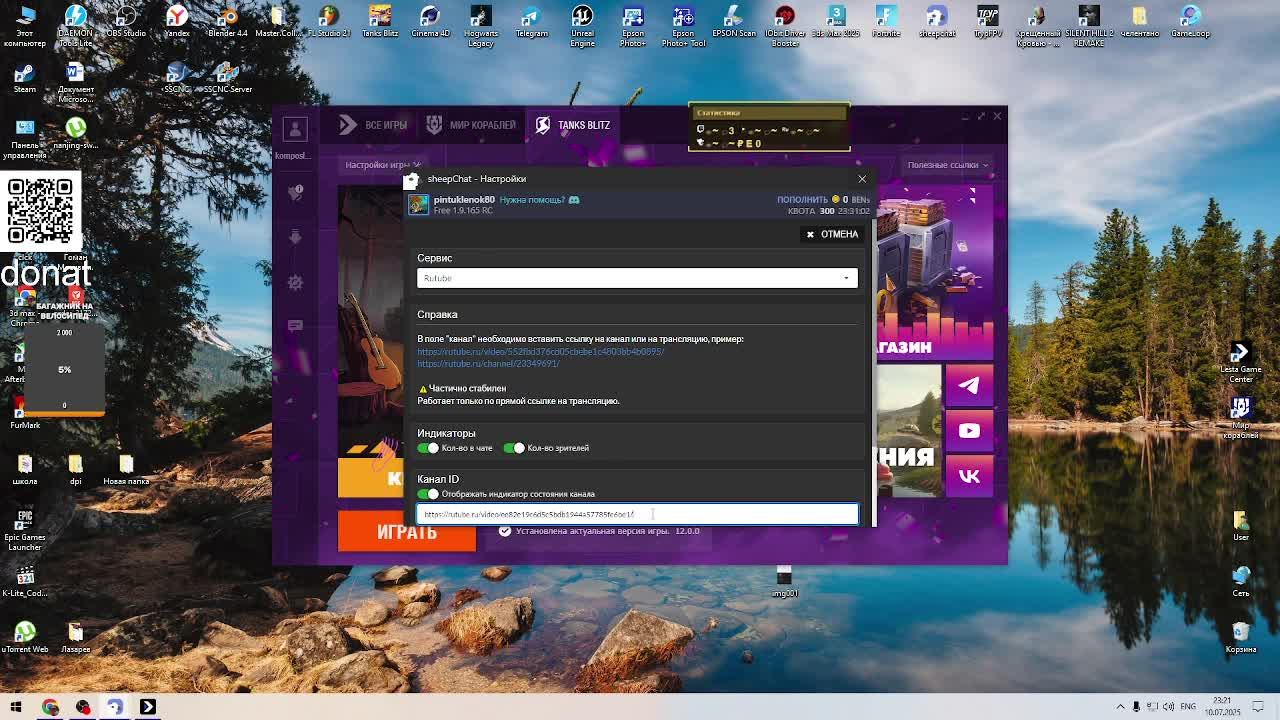Open the Rutube channel example link
The height and width of the screenshot is (720, 1280).
click(488, 364)
